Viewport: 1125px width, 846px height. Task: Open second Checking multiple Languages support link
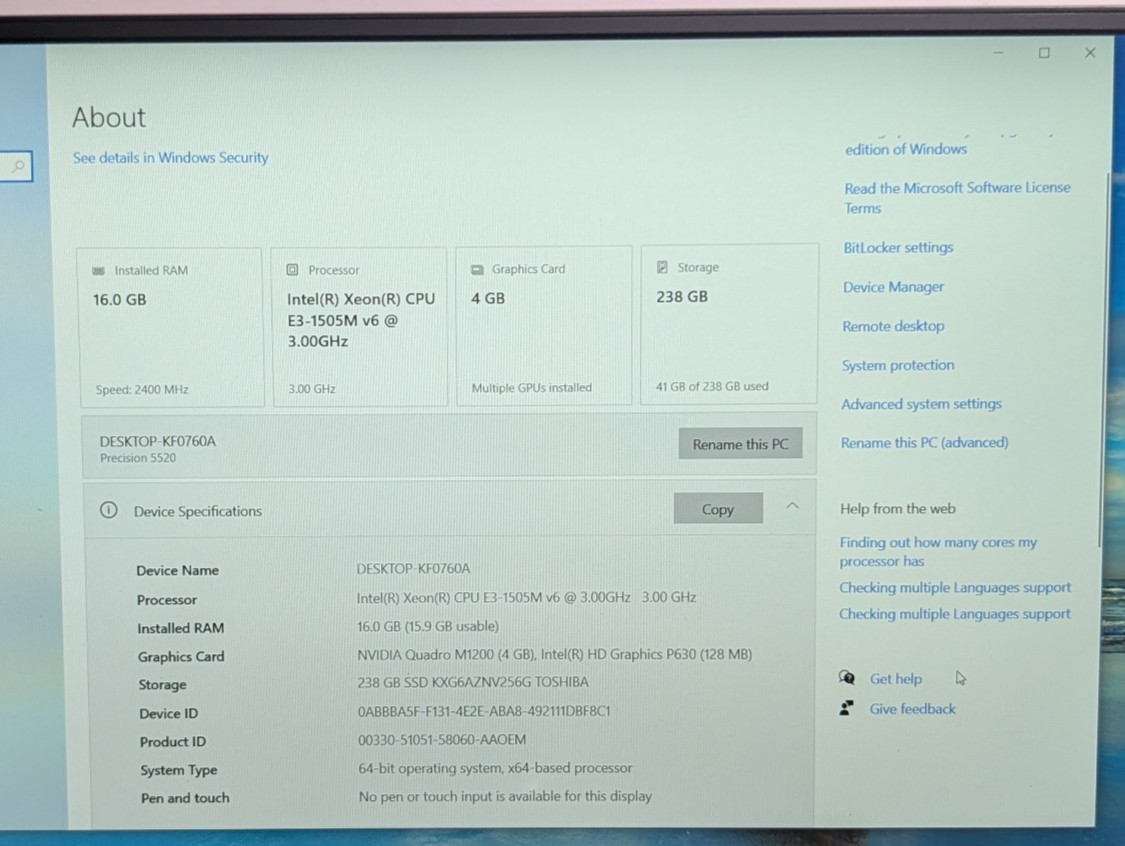pyautogui.click(x=955, y=614)
